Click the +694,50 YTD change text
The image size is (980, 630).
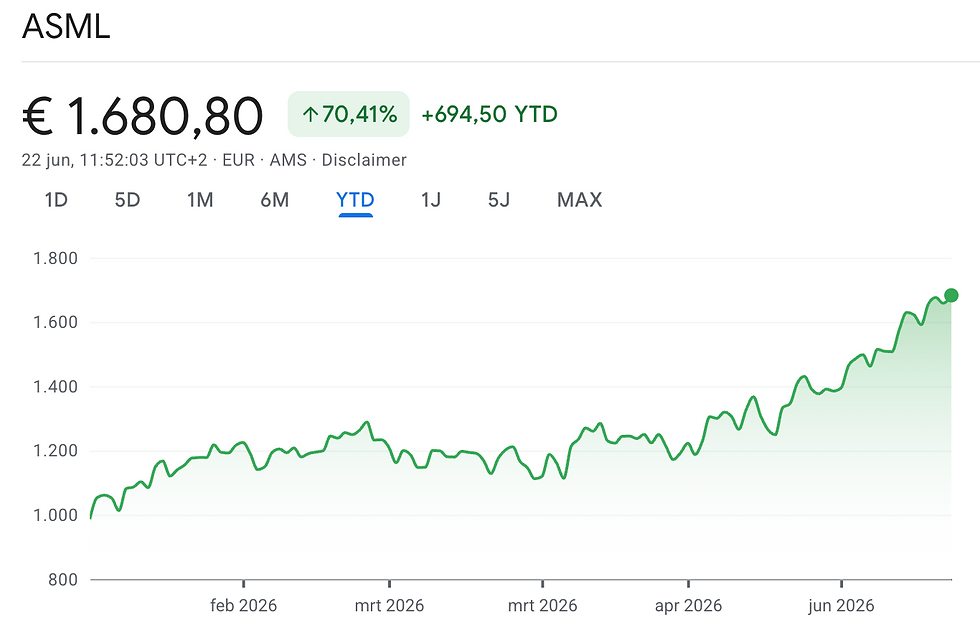pyautogui.click(x=489, y=114)
